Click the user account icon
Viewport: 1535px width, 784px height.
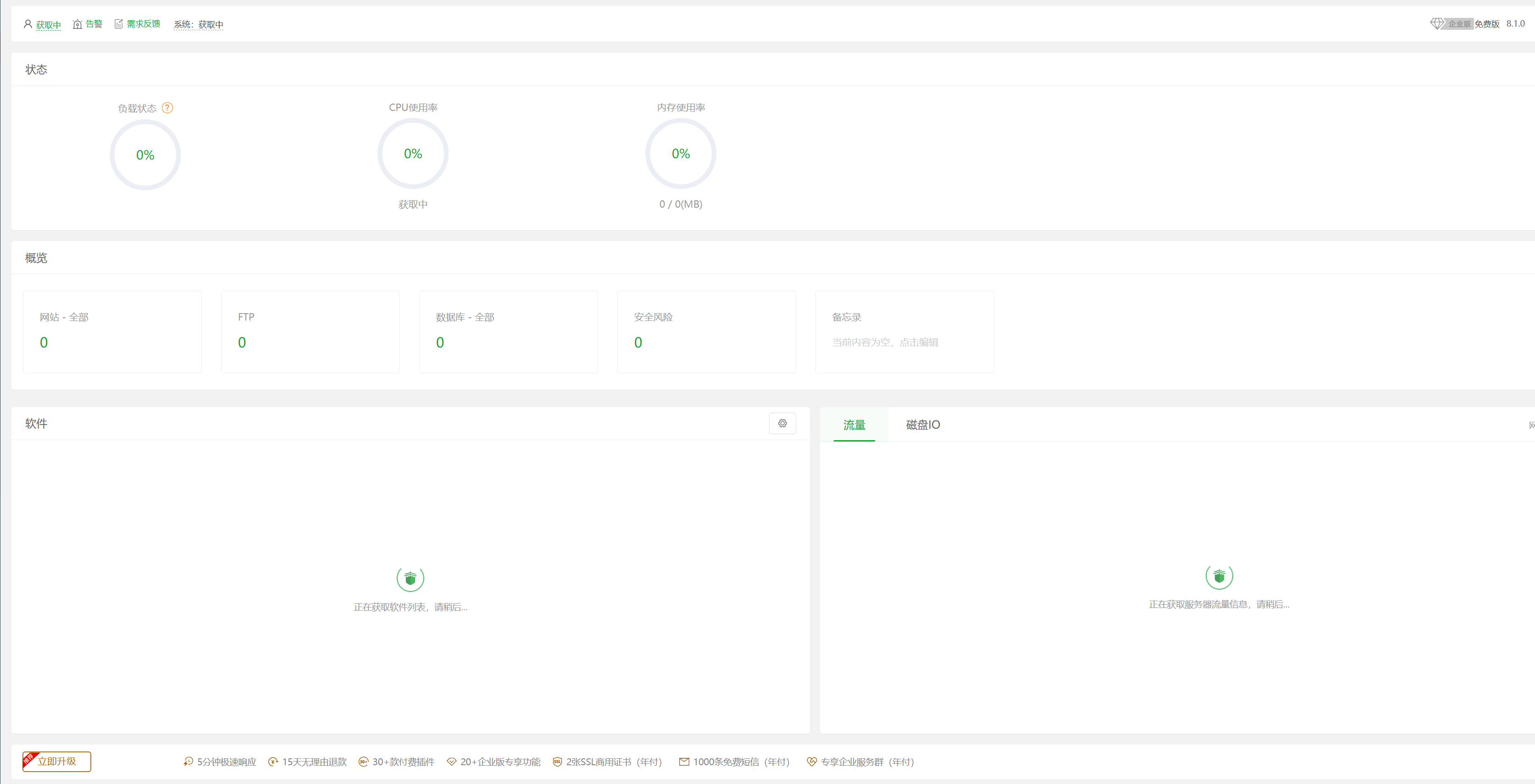28,24
